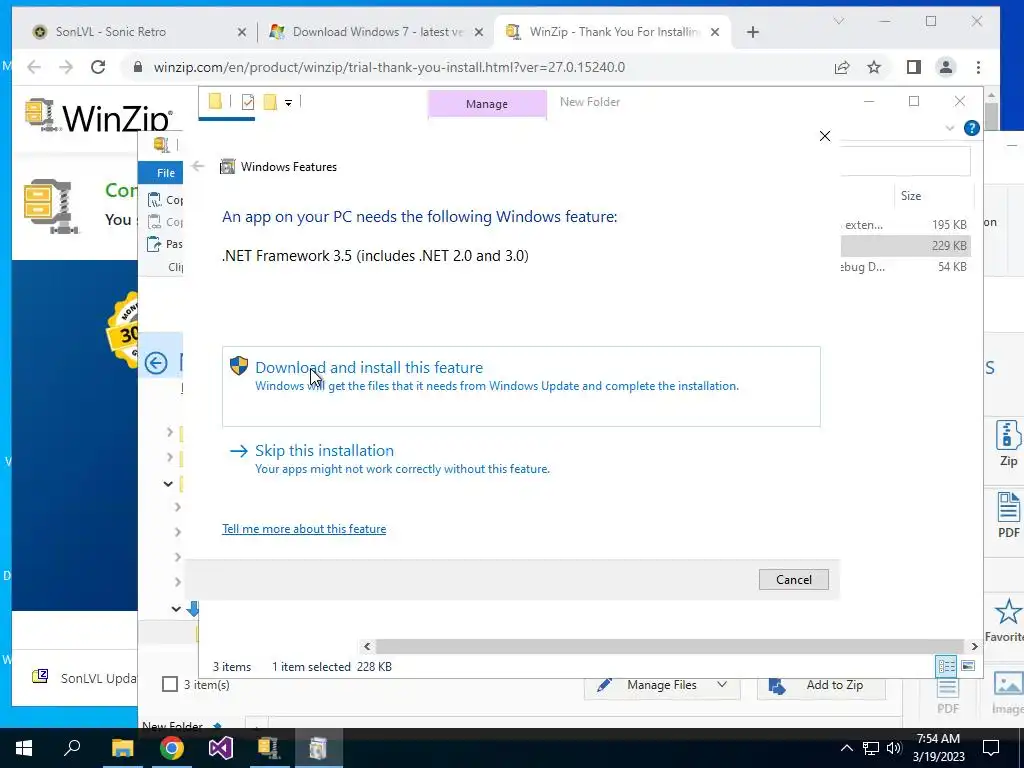Open the notification center icon
Image resolution: width=1024 pixels, height=768 pixels.
991,748
